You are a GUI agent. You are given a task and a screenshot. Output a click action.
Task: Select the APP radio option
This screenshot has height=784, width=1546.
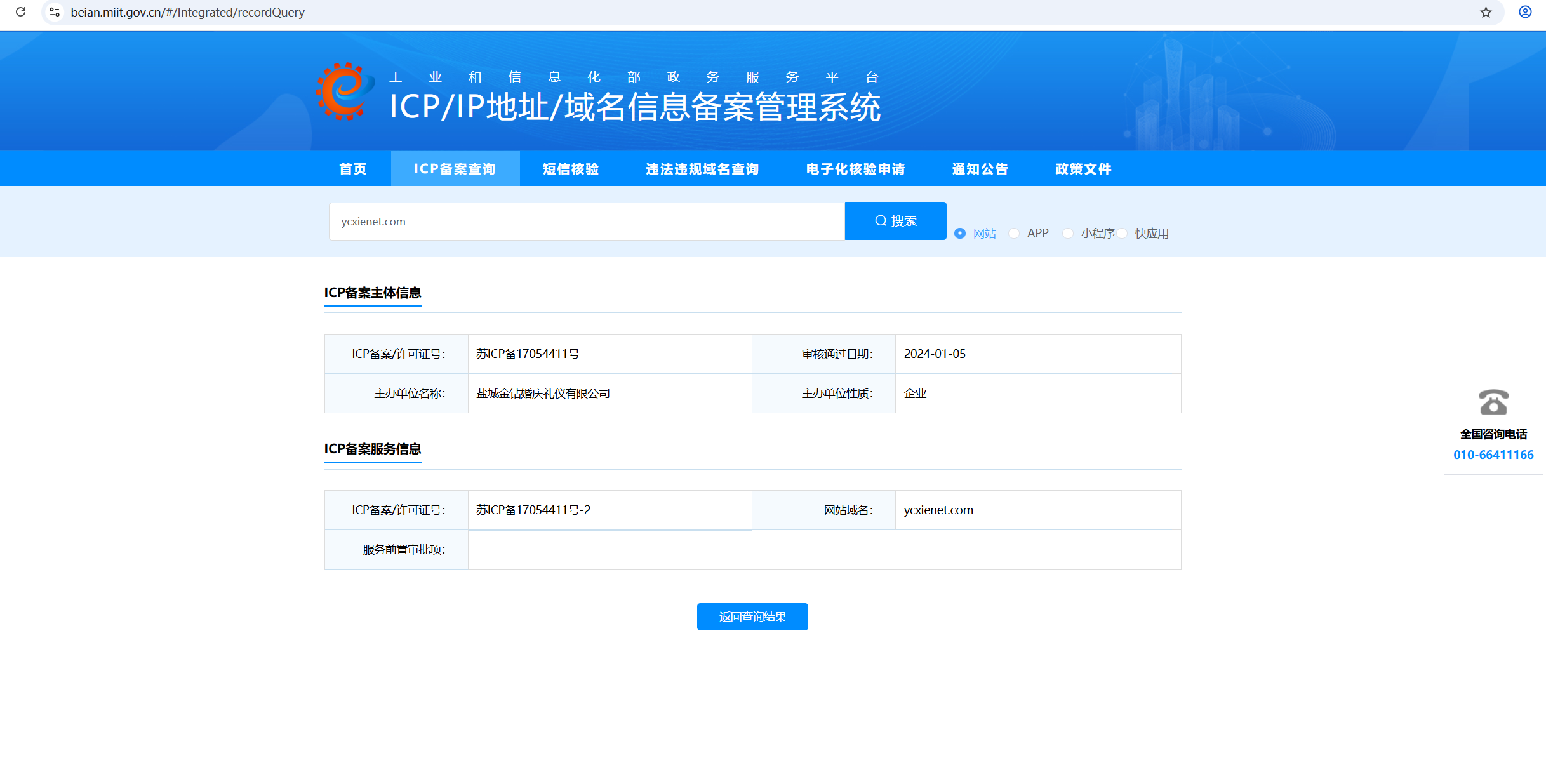[x=1014, y=234]
